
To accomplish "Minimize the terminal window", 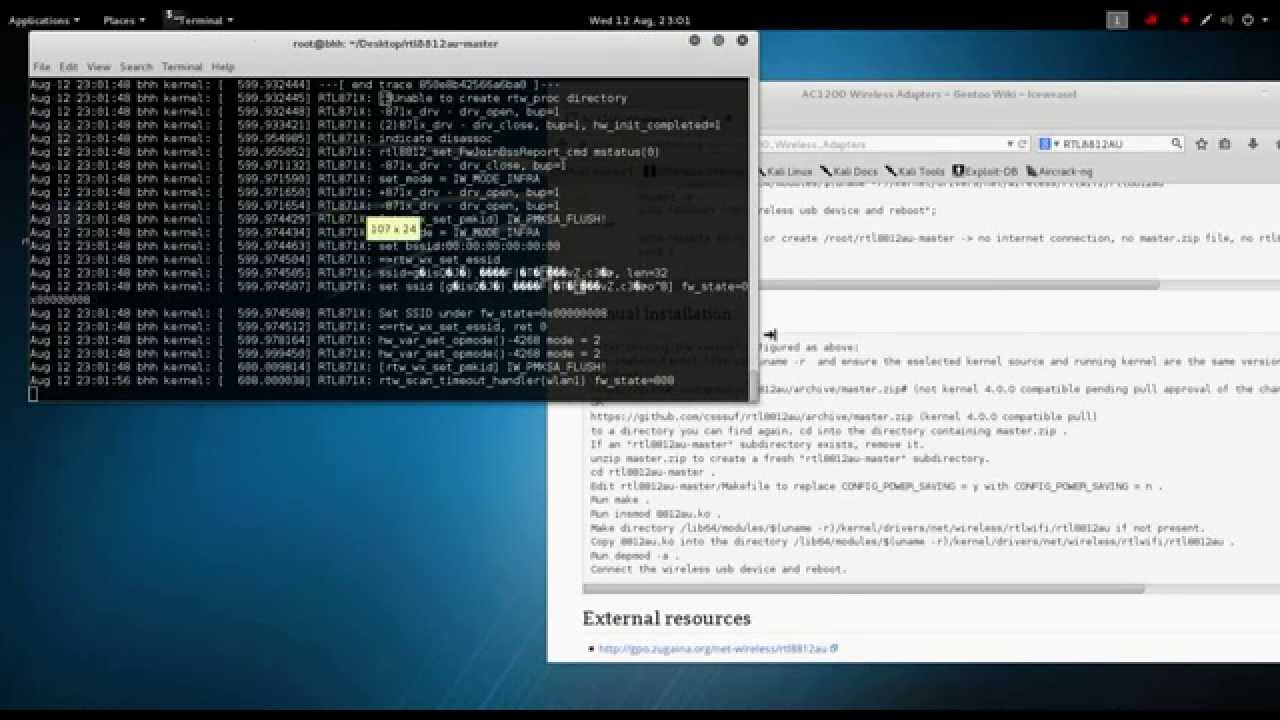I will click(694, 41).
